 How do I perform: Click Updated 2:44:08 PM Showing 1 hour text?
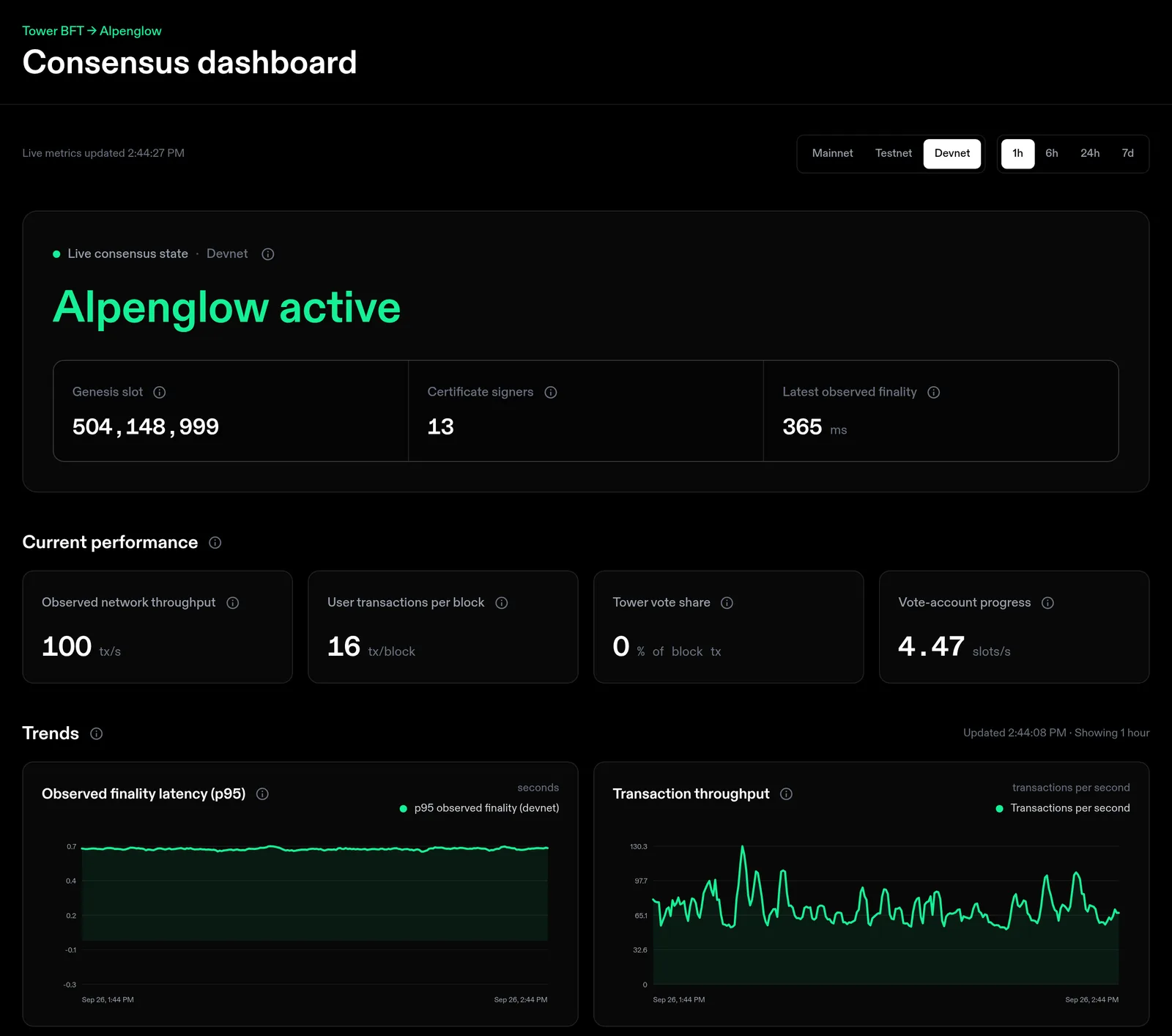1056,733
